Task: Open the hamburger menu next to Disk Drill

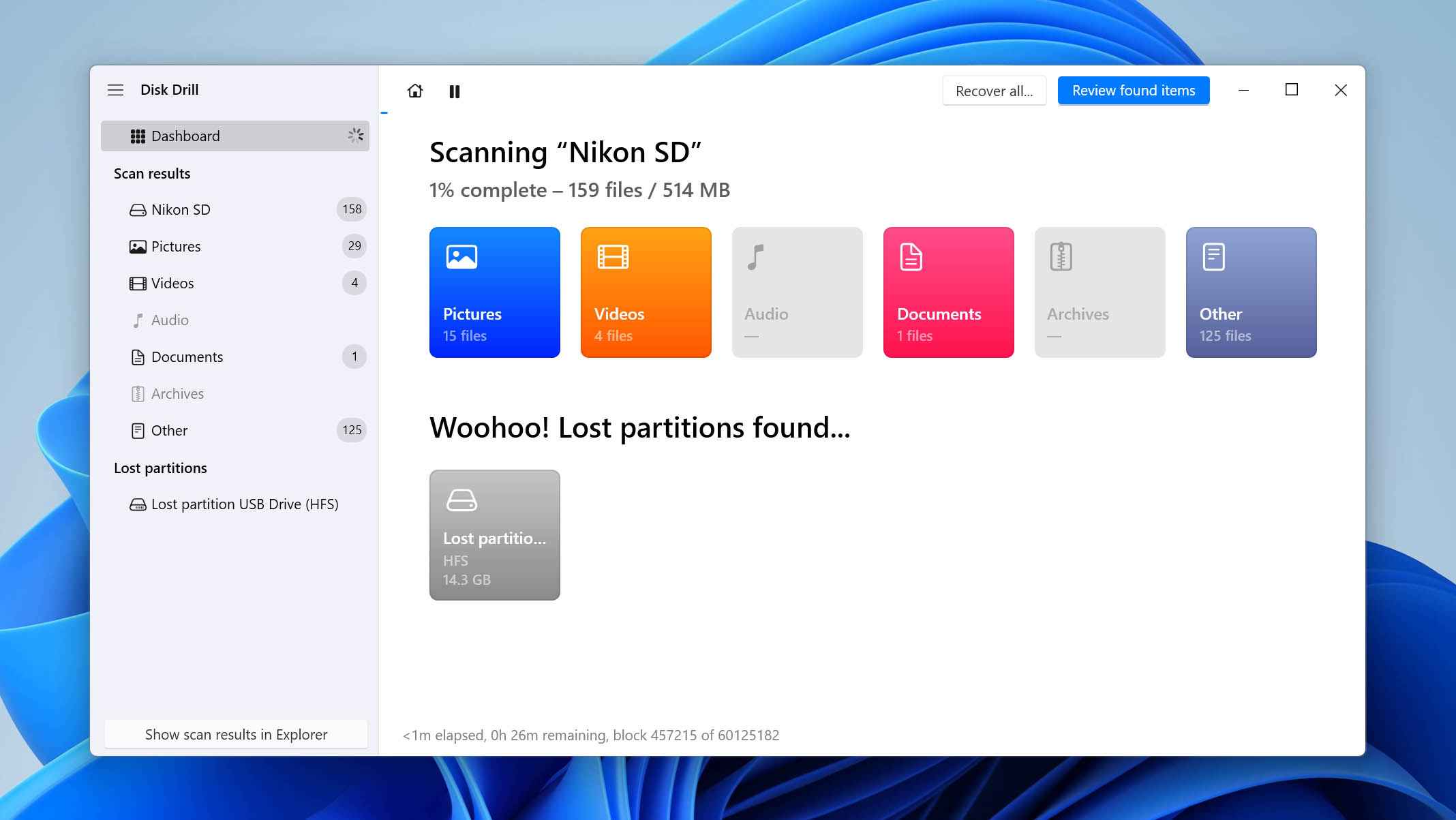Action: pos(115,90)
